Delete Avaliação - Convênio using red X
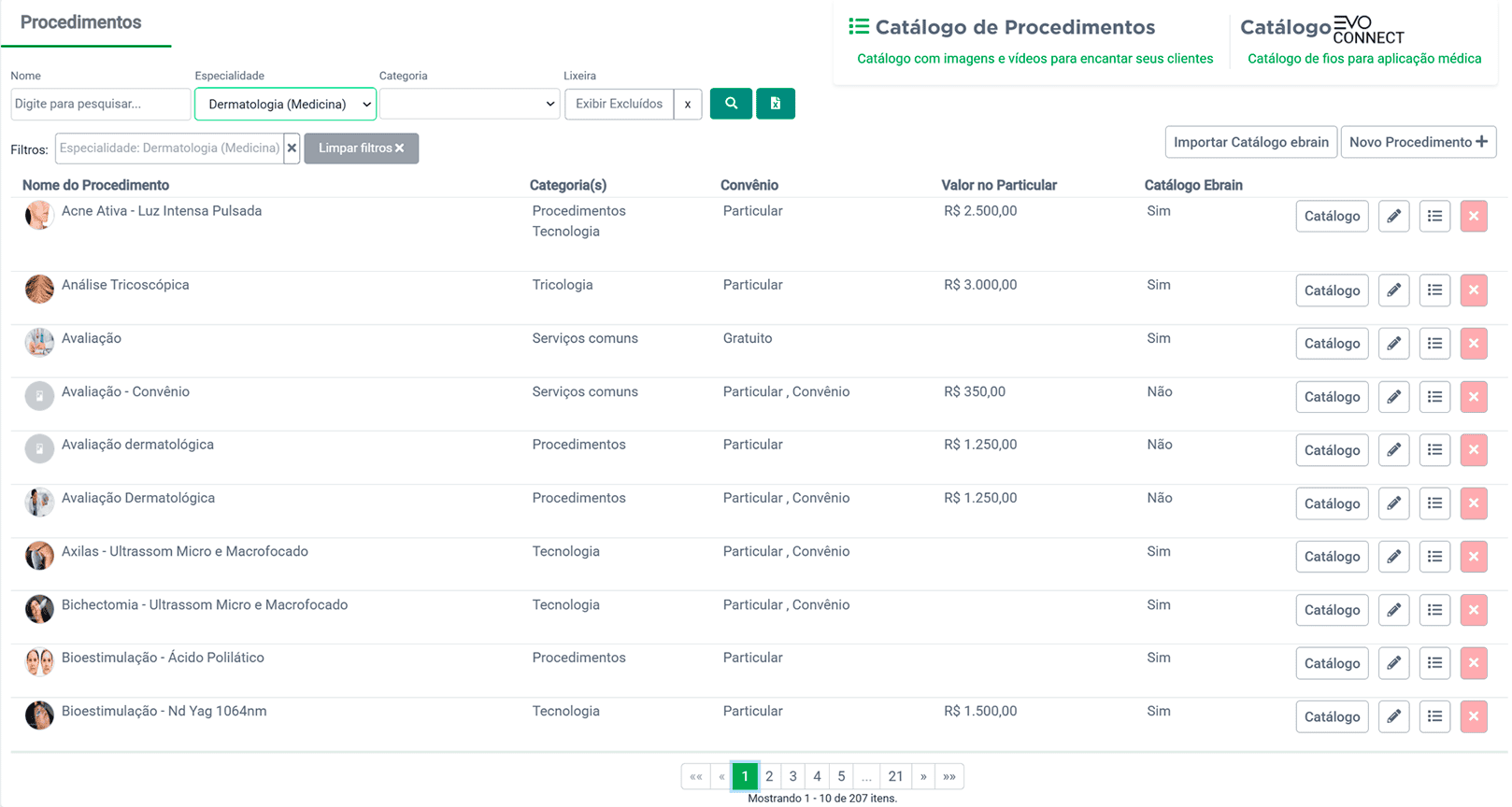 click(x=1473, y=397)
